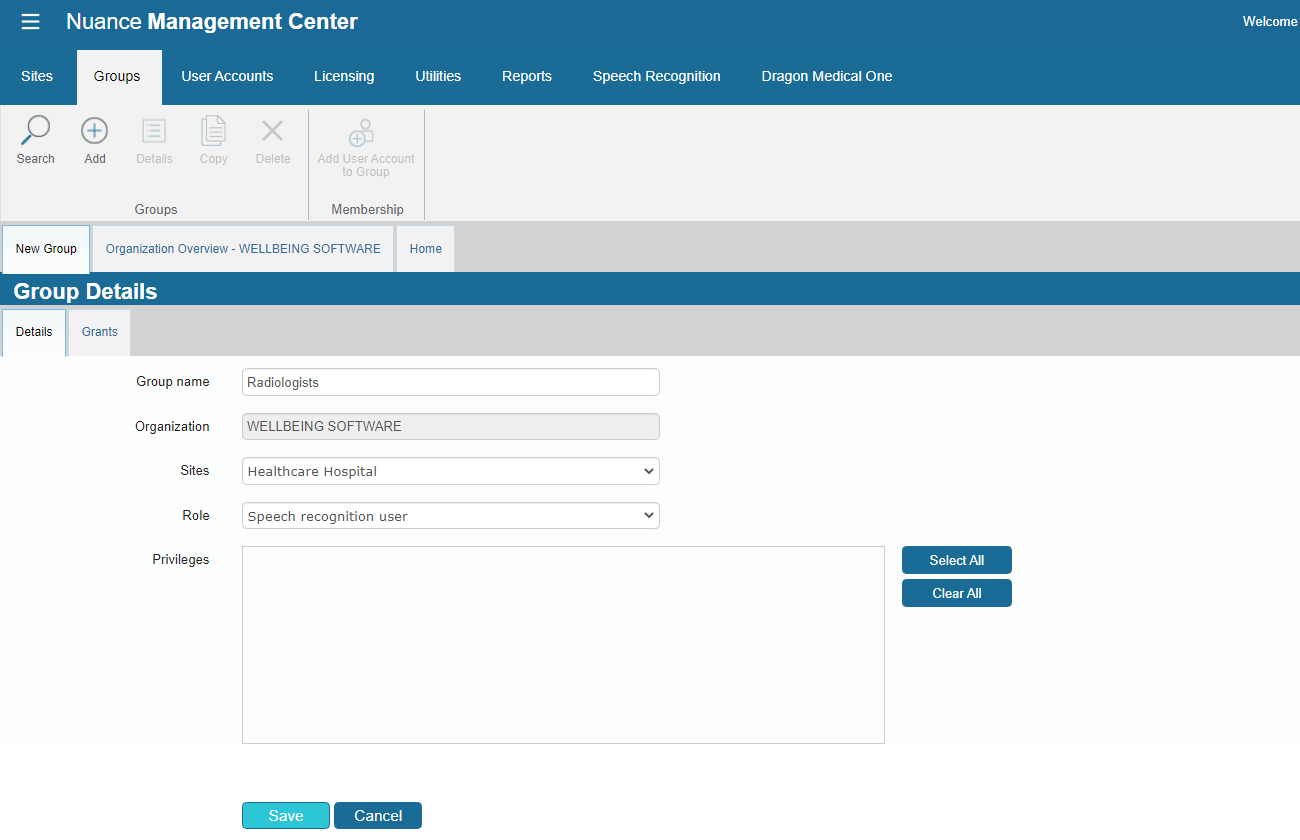The height and width of the screenshot is (840, 1300).
Task: Click the Privileges field label
Action: coord(181,560)
